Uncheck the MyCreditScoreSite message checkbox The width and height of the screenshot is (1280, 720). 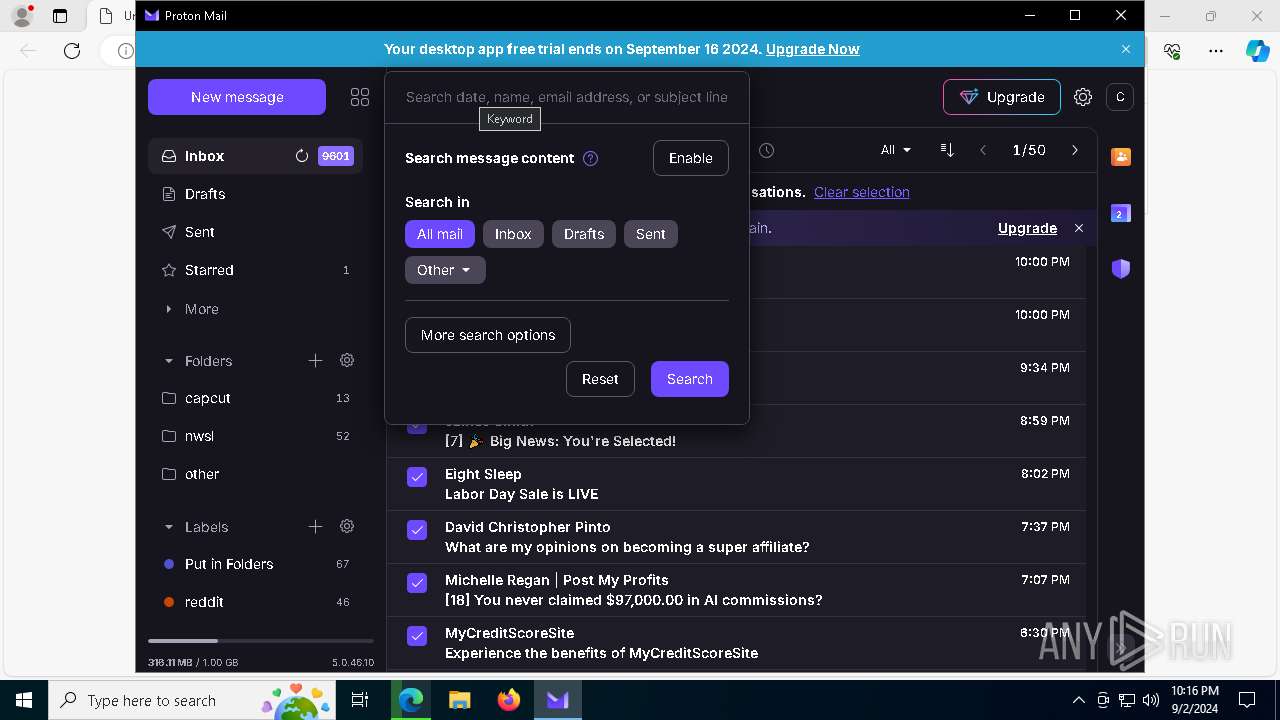tap(417, 636)
